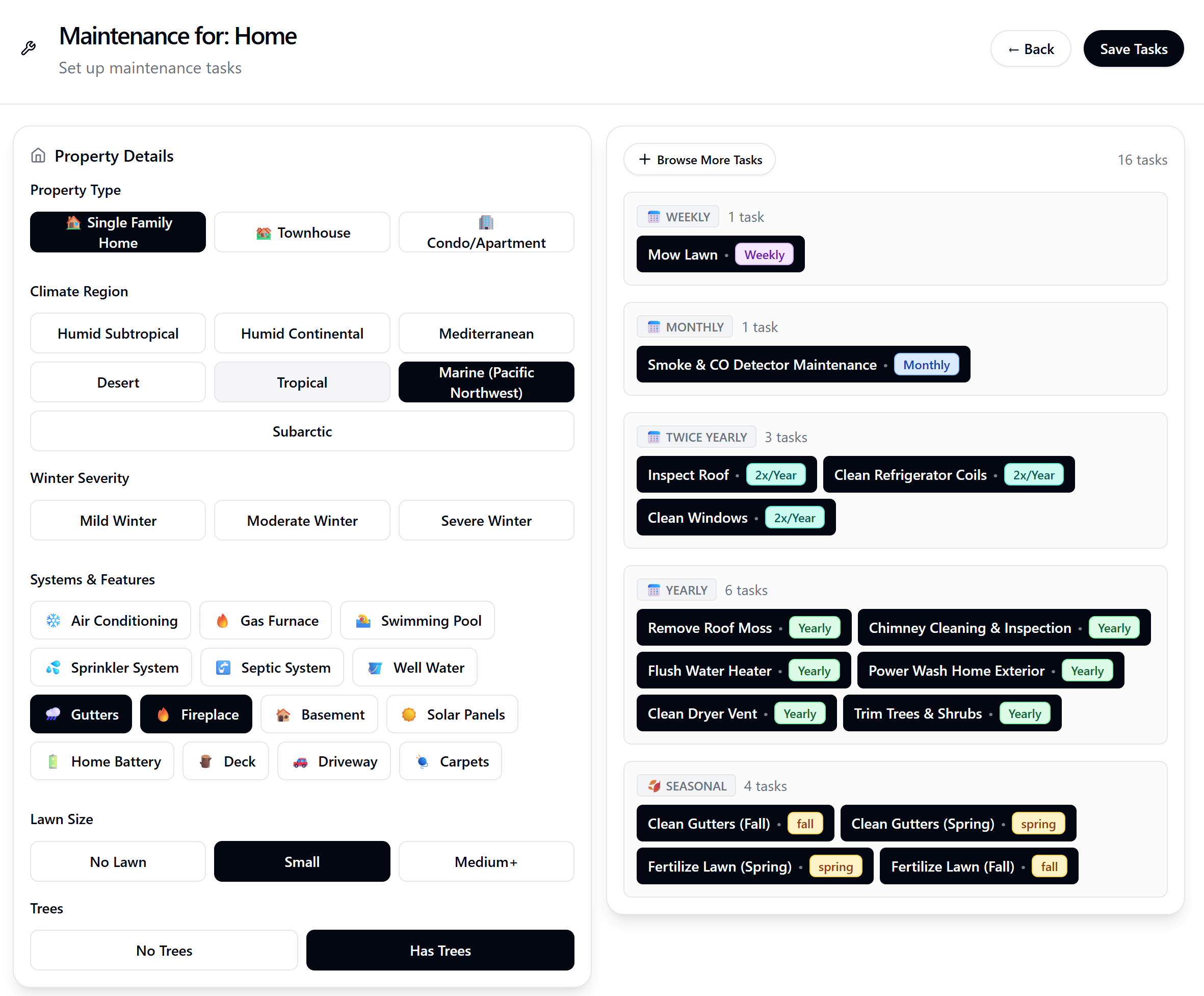Select Humid Continental climate region
This screenshot has width=1204, height=996.
click(x=302, y=334)
